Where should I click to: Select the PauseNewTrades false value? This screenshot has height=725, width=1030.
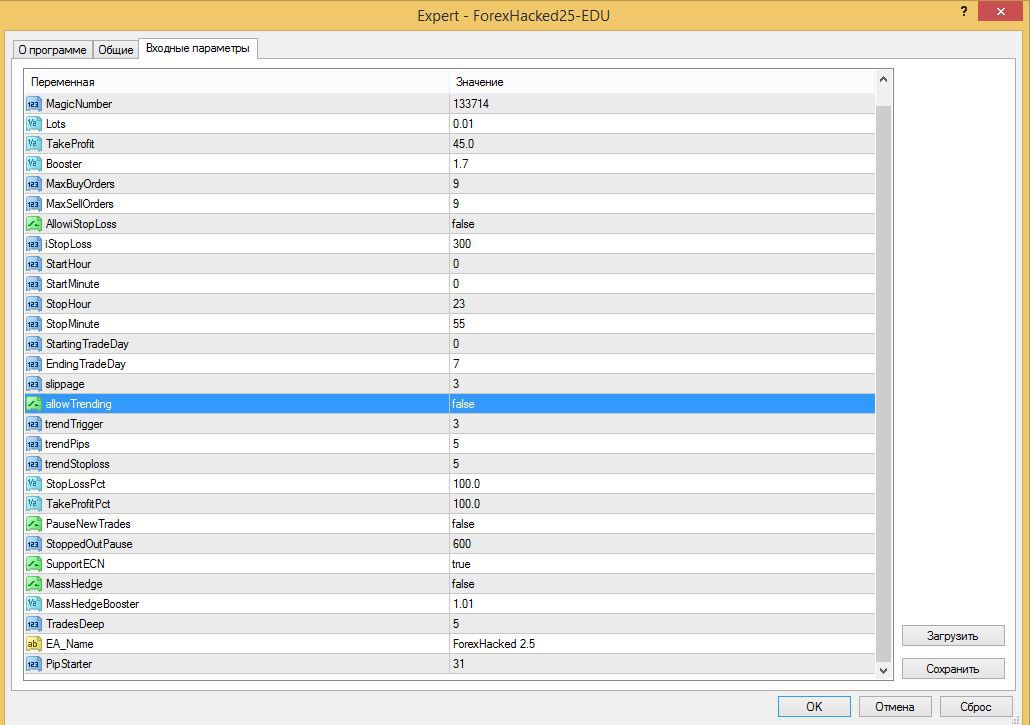click(x=463, y=524)
